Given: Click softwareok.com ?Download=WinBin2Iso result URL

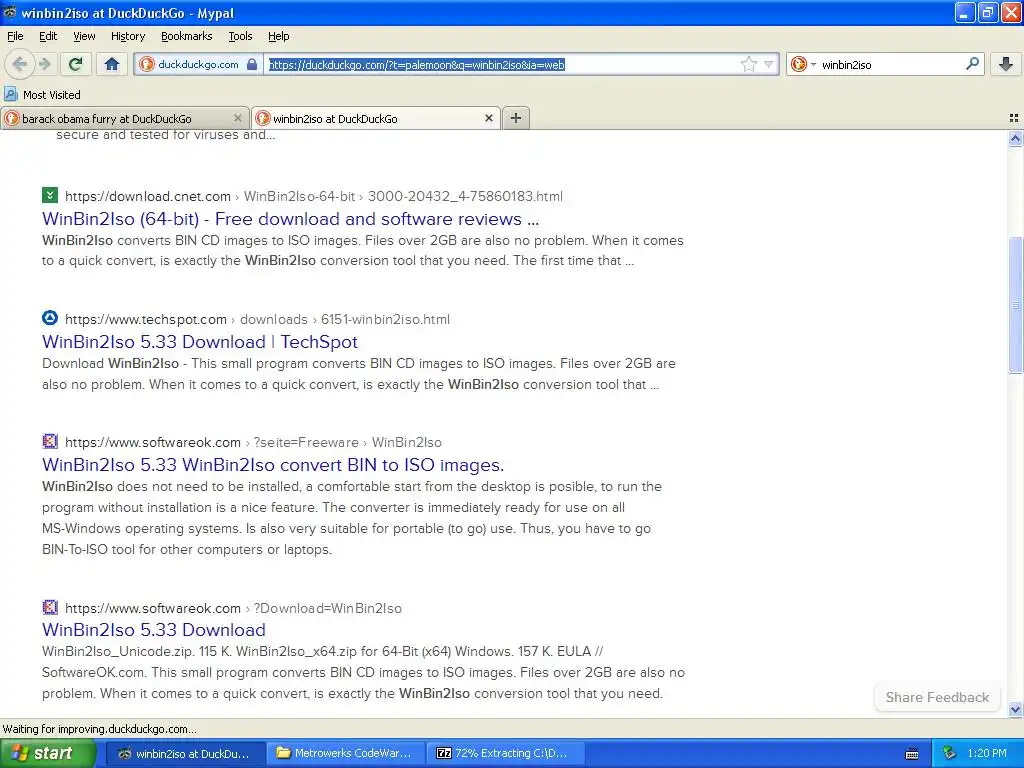Looking at the screenshot, I should pos(233,608).
